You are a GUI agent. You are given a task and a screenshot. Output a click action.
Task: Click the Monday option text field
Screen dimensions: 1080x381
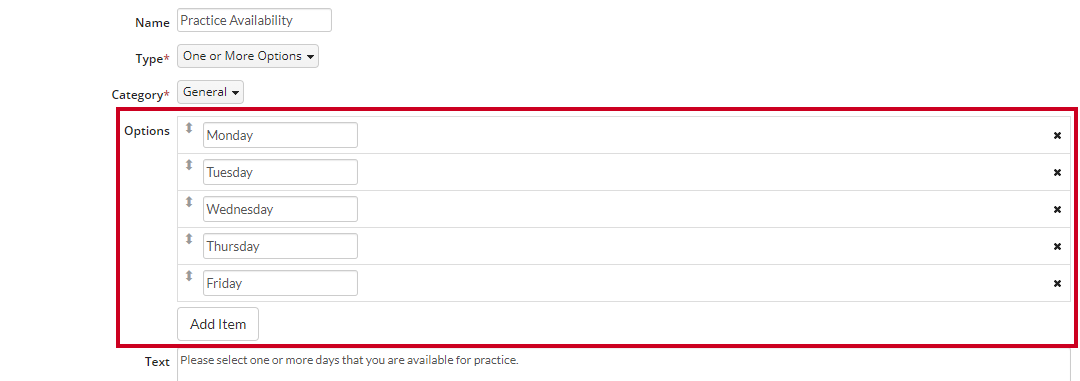pos(280,135)
